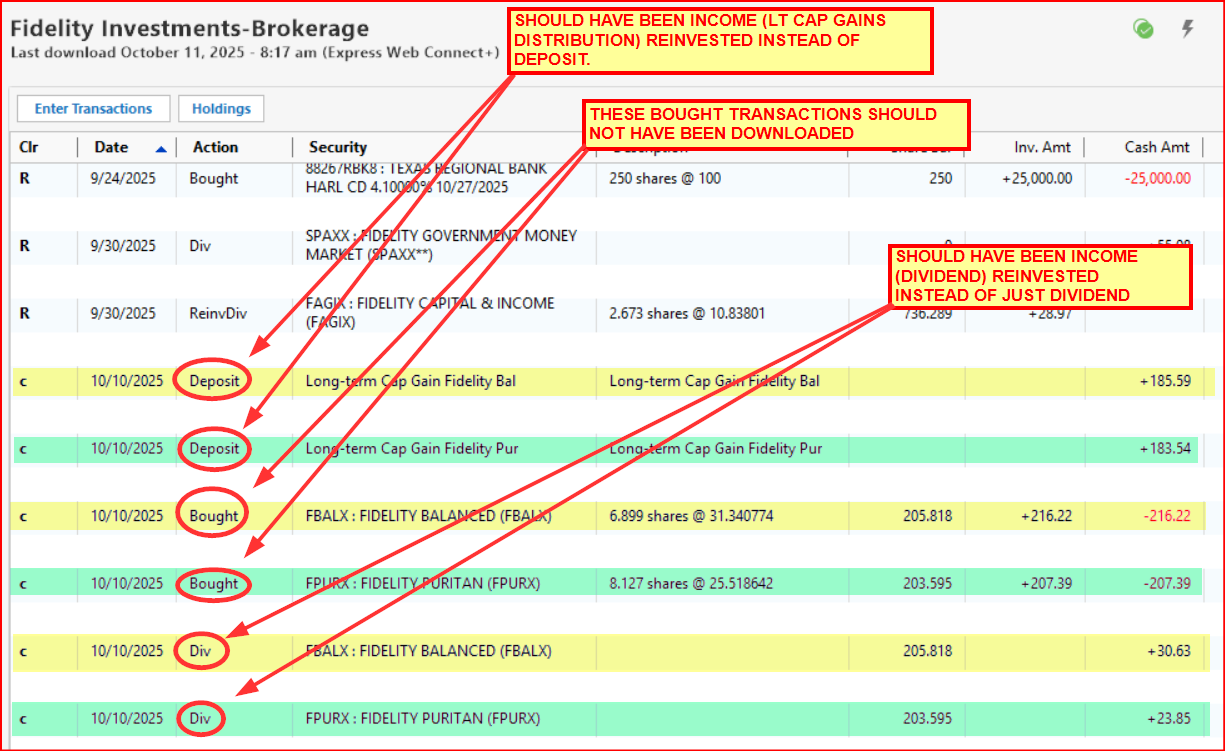Click the green download status checkmark icon
Image resolution: width=1225 pixels, height=751 pixels.
click(1143, 29)
